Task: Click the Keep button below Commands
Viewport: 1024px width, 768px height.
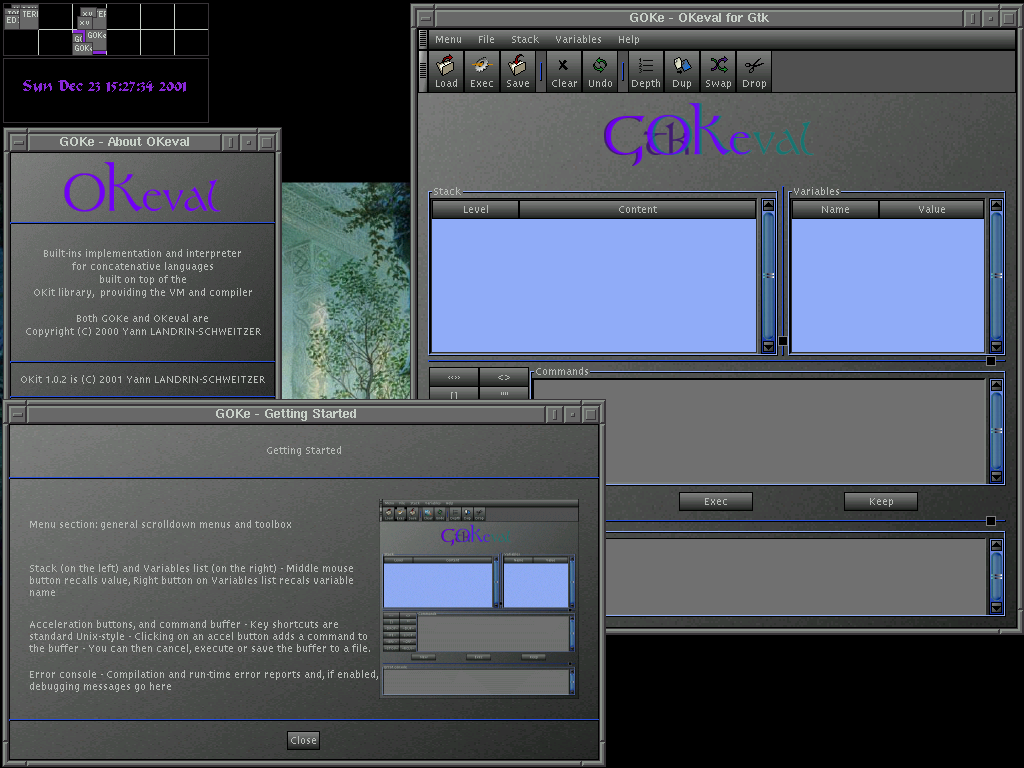Action: [881, 502]
